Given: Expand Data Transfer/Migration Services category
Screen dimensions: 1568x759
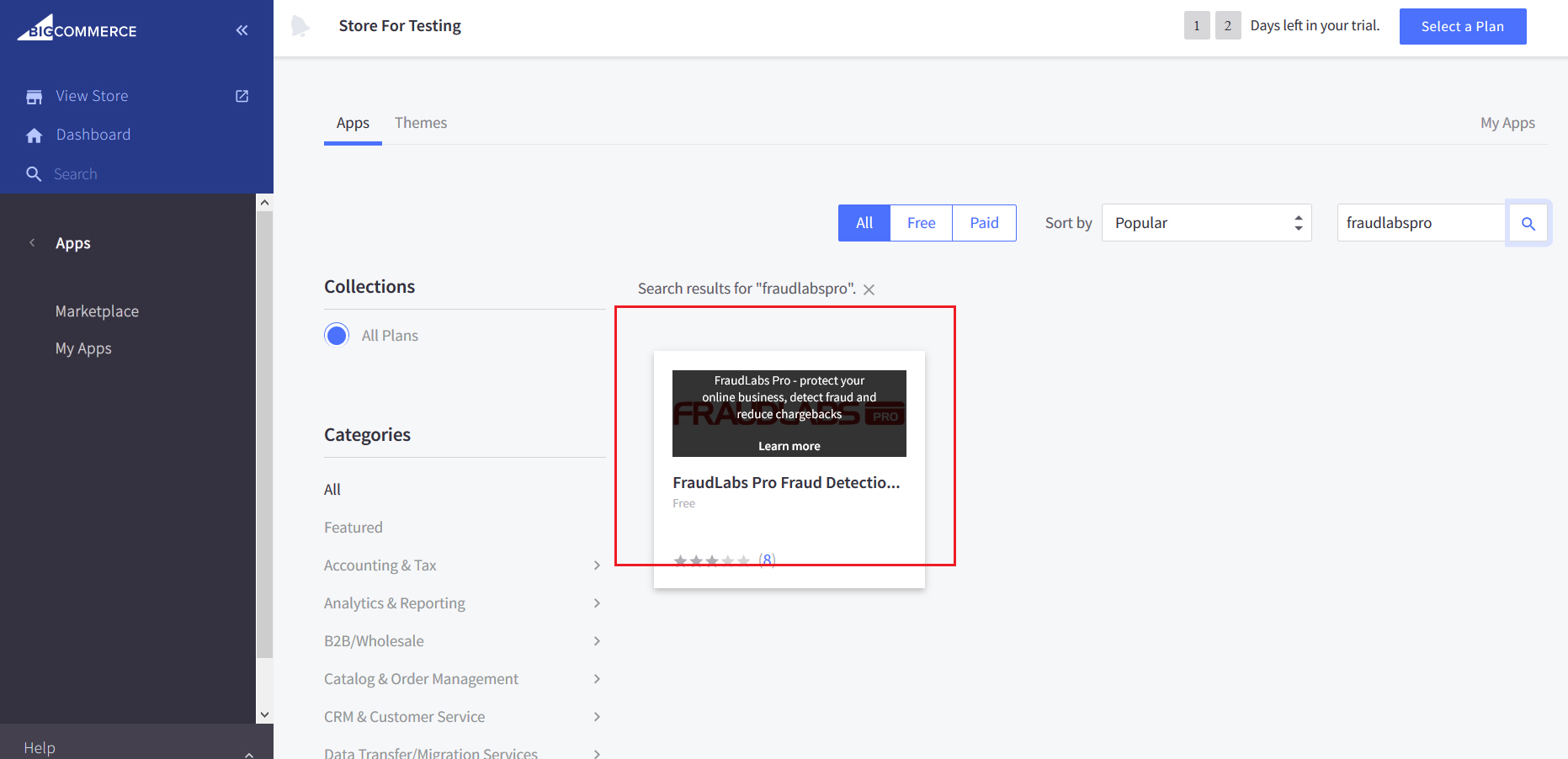Looking at the screenshot, I should pos(597,753).
